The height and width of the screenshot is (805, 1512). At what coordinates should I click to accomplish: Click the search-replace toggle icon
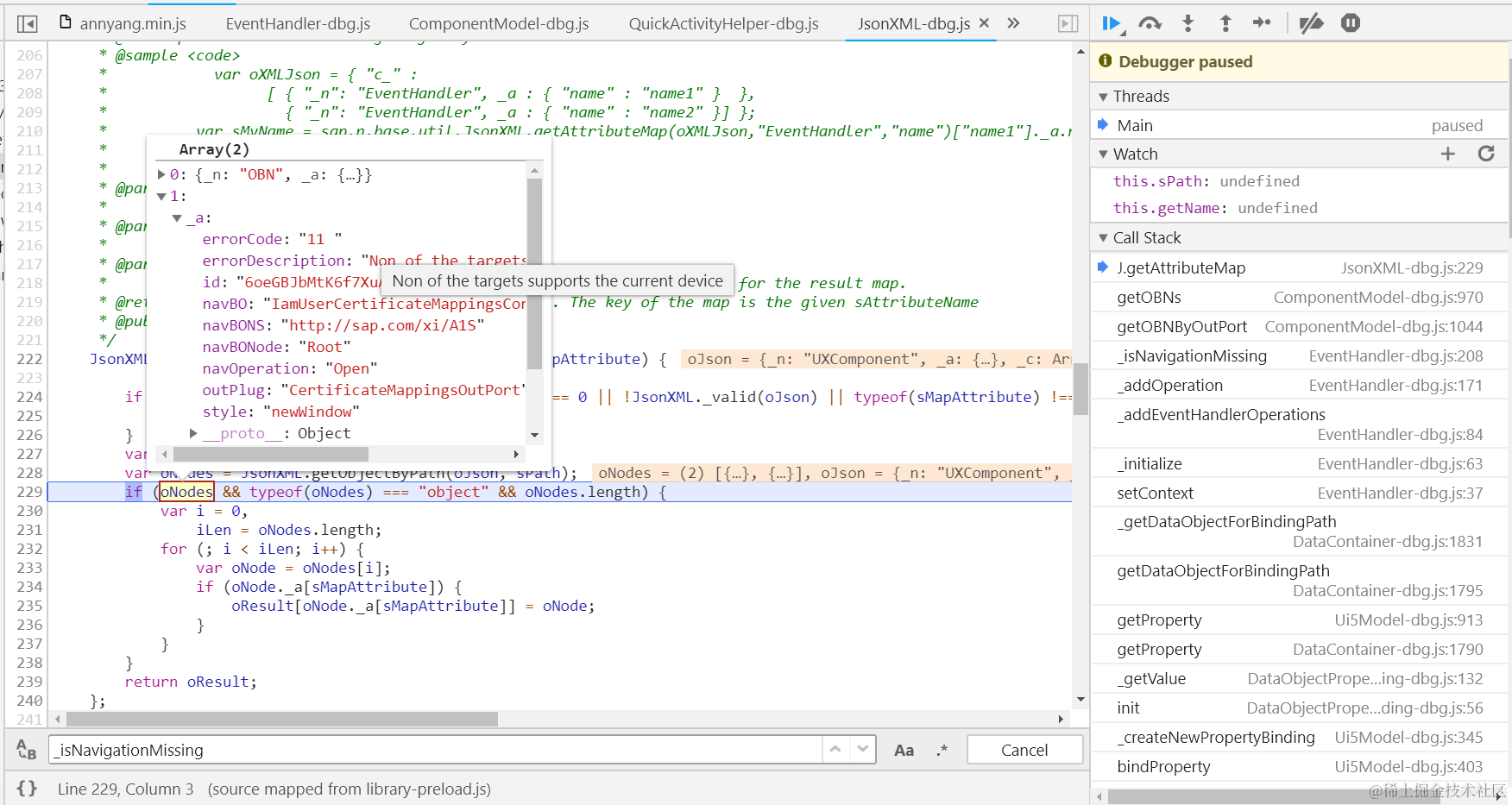[x=27, y=750]
